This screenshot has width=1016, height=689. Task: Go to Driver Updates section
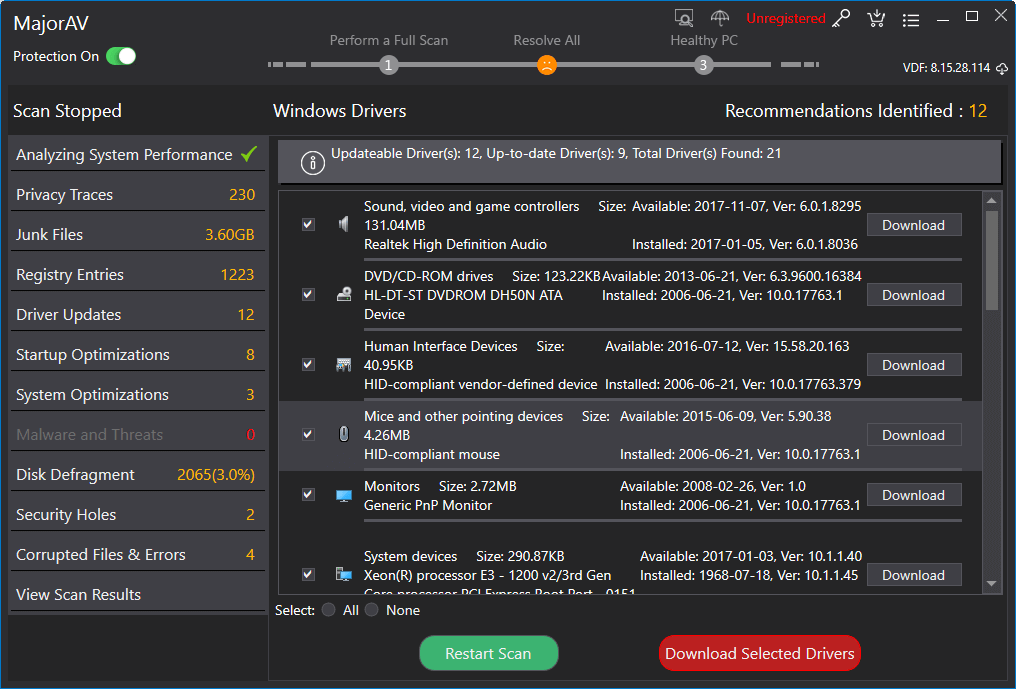[x=137, y=314]
